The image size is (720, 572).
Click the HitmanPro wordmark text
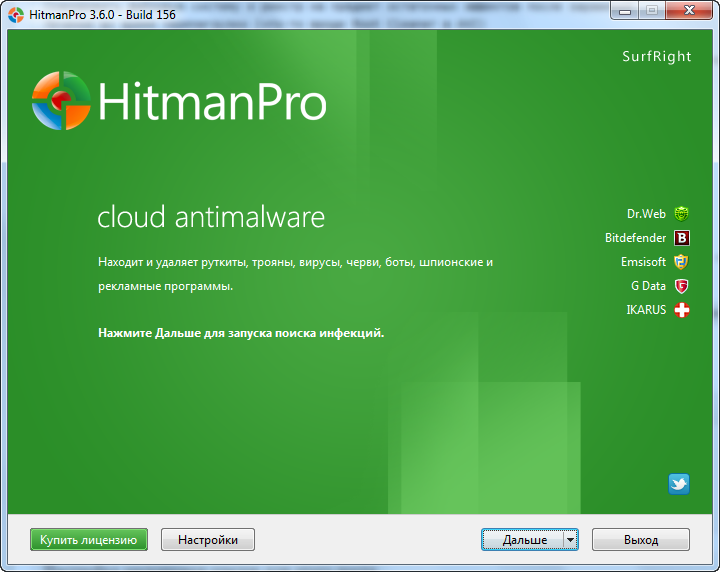pyautogui.click(x=212, y=101)
